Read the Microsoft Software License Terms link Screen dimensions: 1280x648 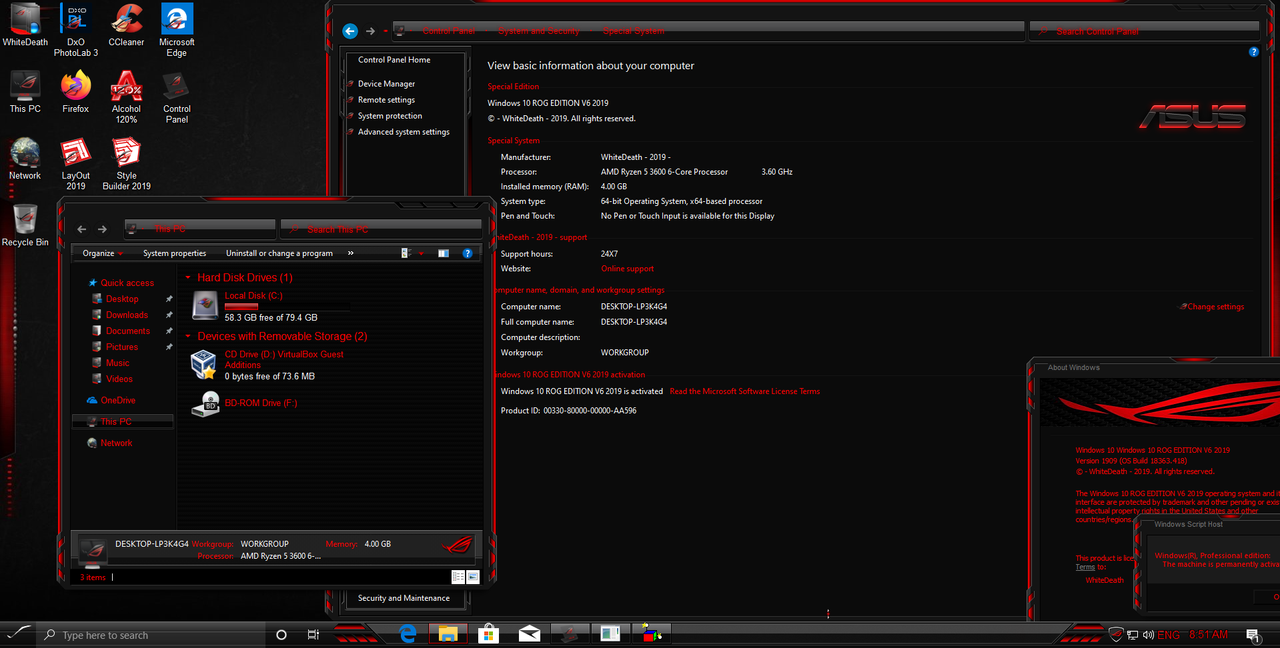745,392
